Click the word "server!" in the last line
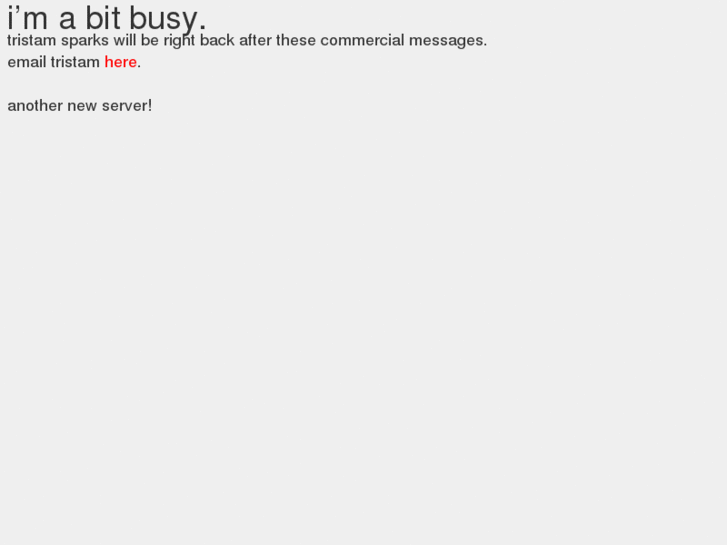This screenshot has height=545, width=727. [127, 105]
